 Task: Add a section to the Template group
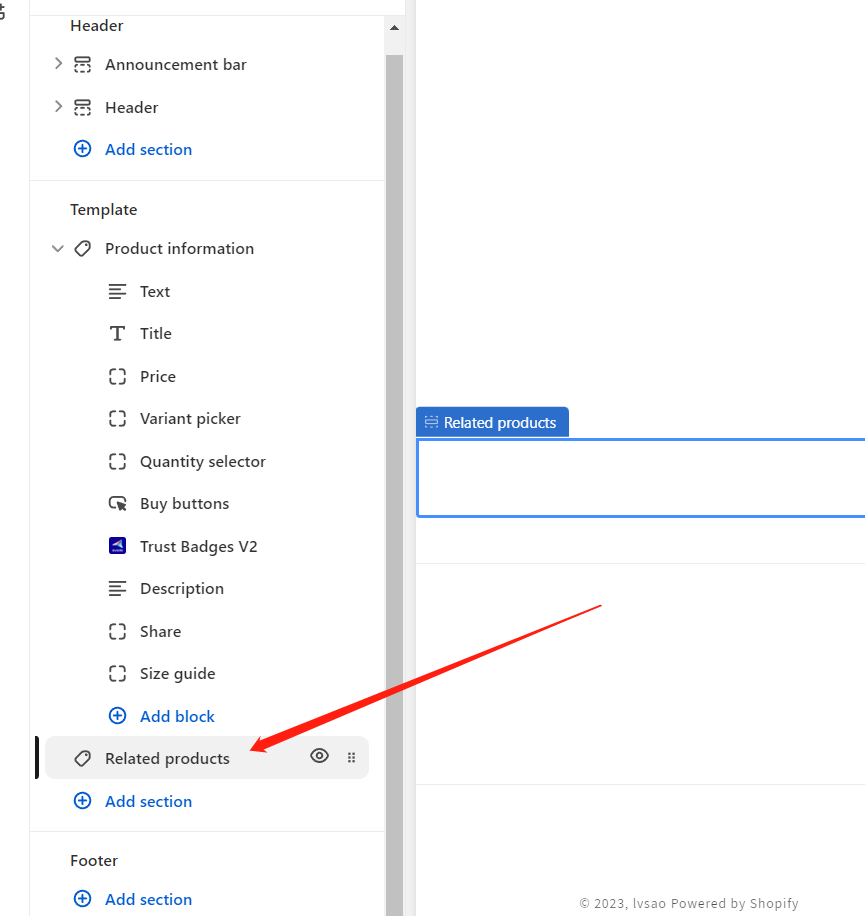[x=148, y=802]
